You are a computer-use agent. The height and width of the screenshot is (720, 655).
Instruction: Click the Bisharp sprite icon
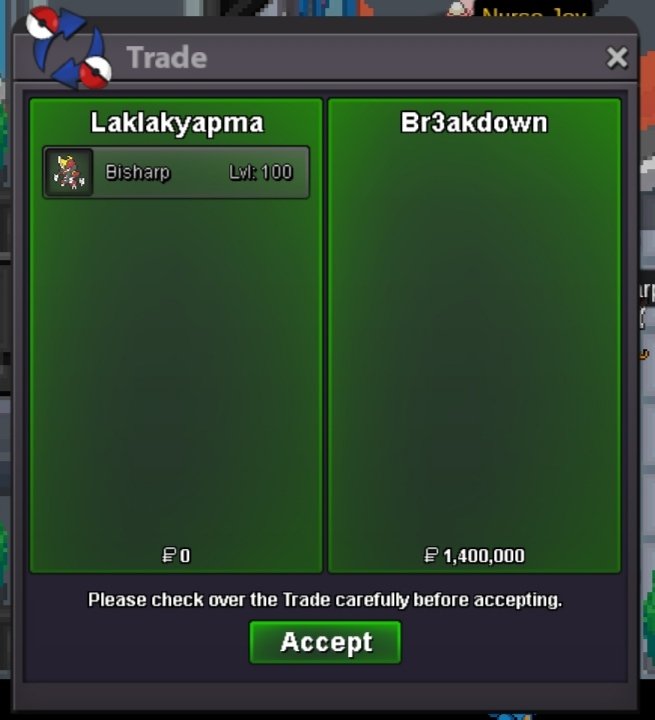point(69,172)
